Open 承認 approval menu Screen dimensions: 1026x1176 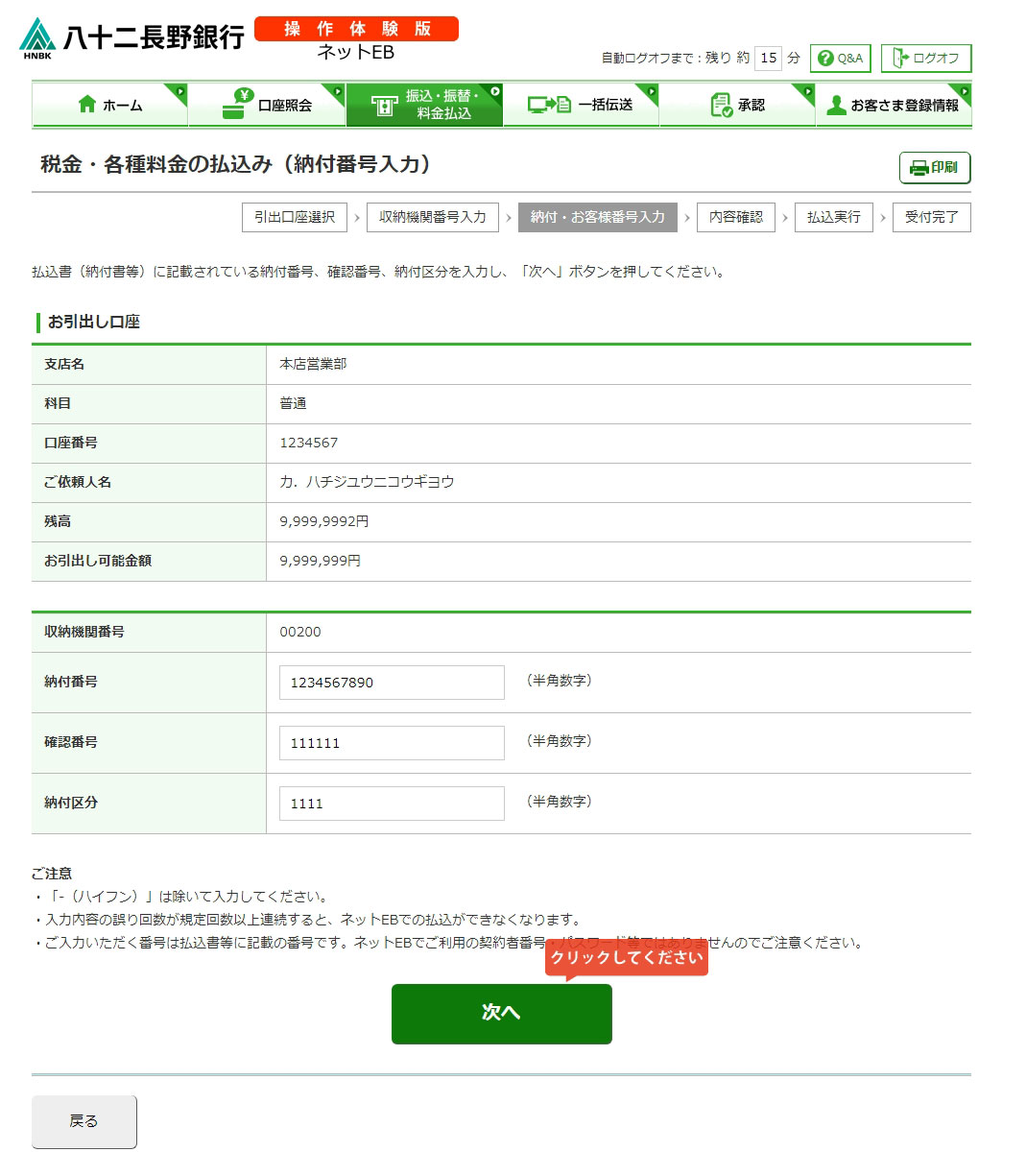tap(737, 105)
